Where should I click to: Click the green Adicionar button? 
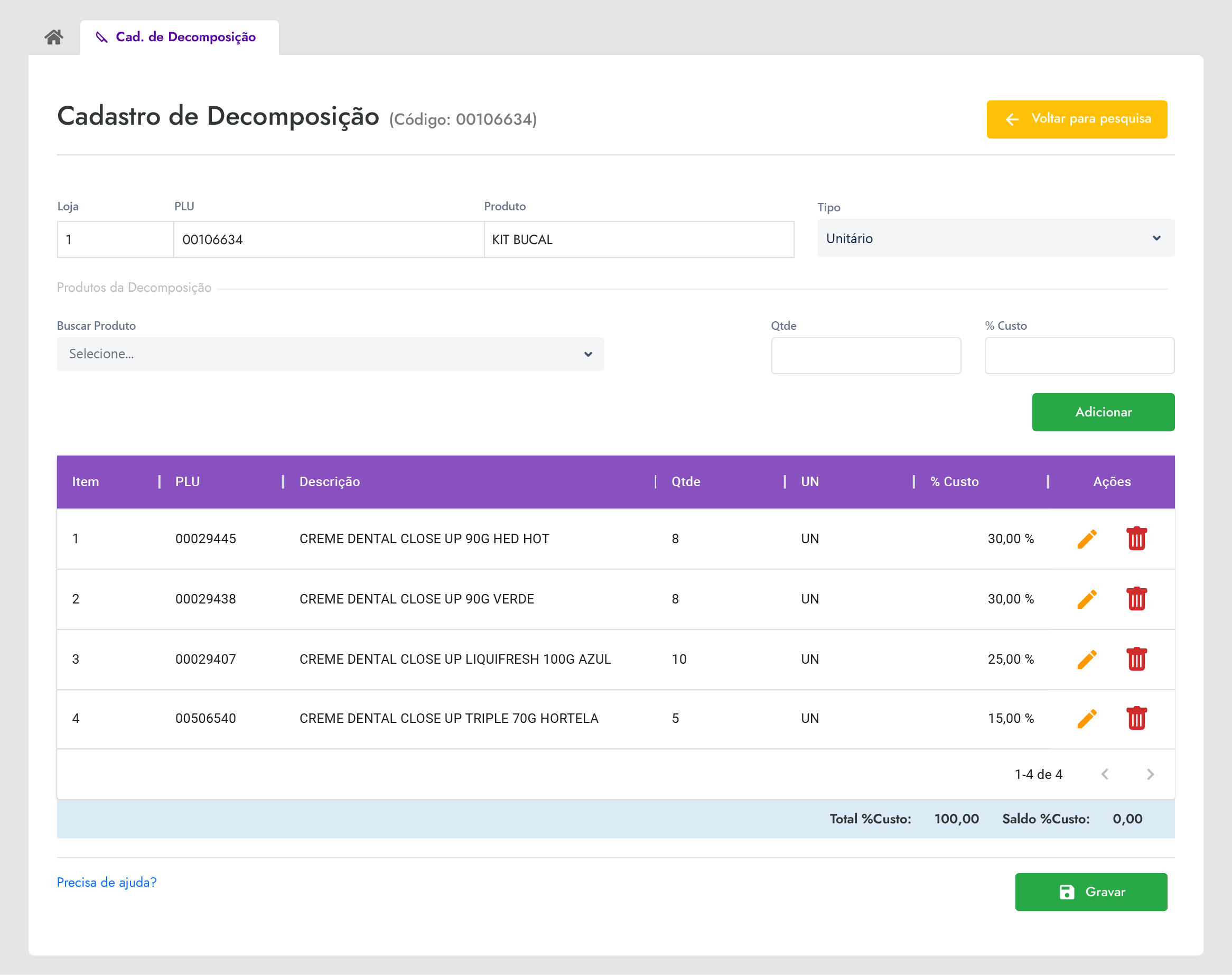1103,412
